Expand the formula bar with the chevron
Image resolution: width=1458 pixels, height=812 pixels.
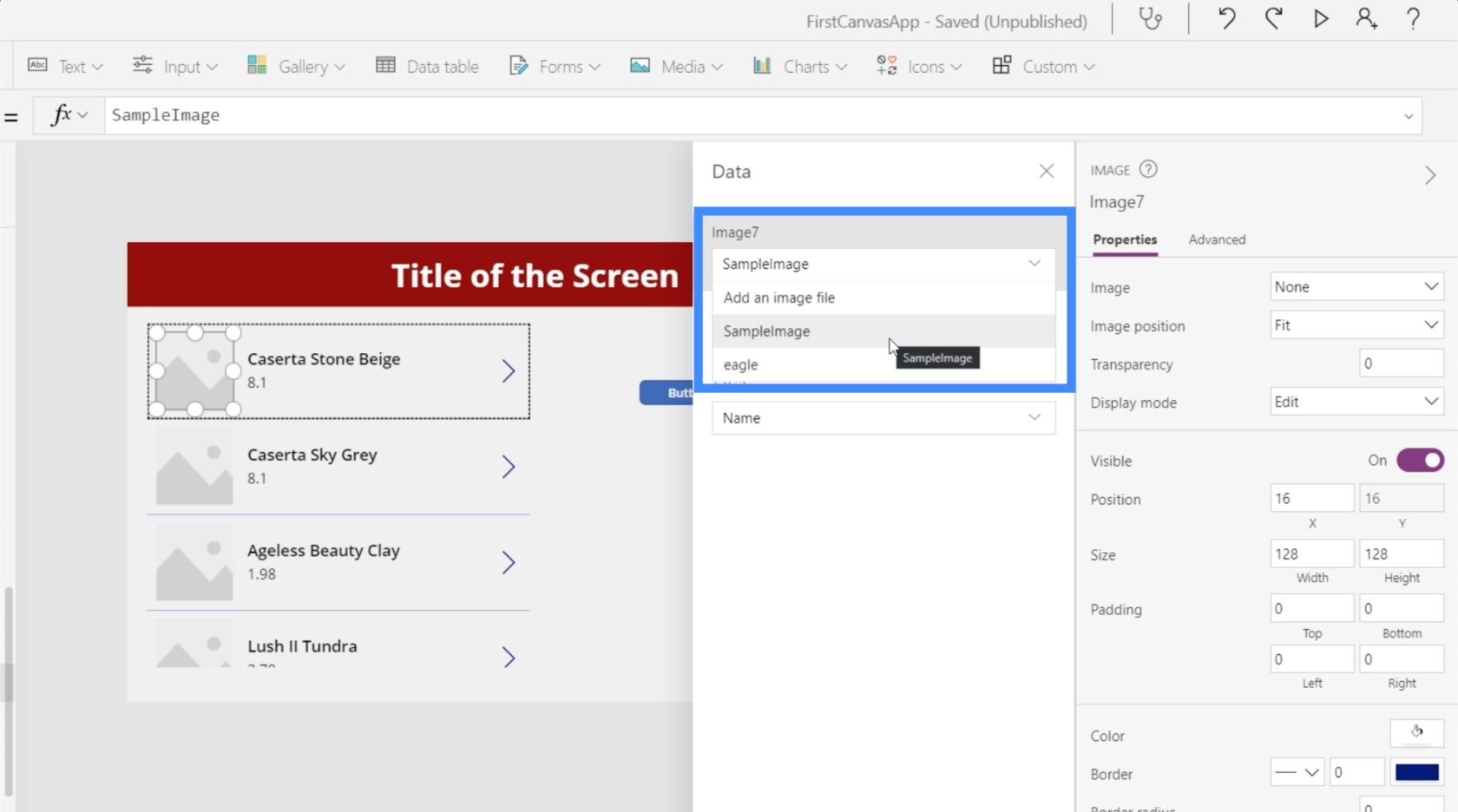1408,116
